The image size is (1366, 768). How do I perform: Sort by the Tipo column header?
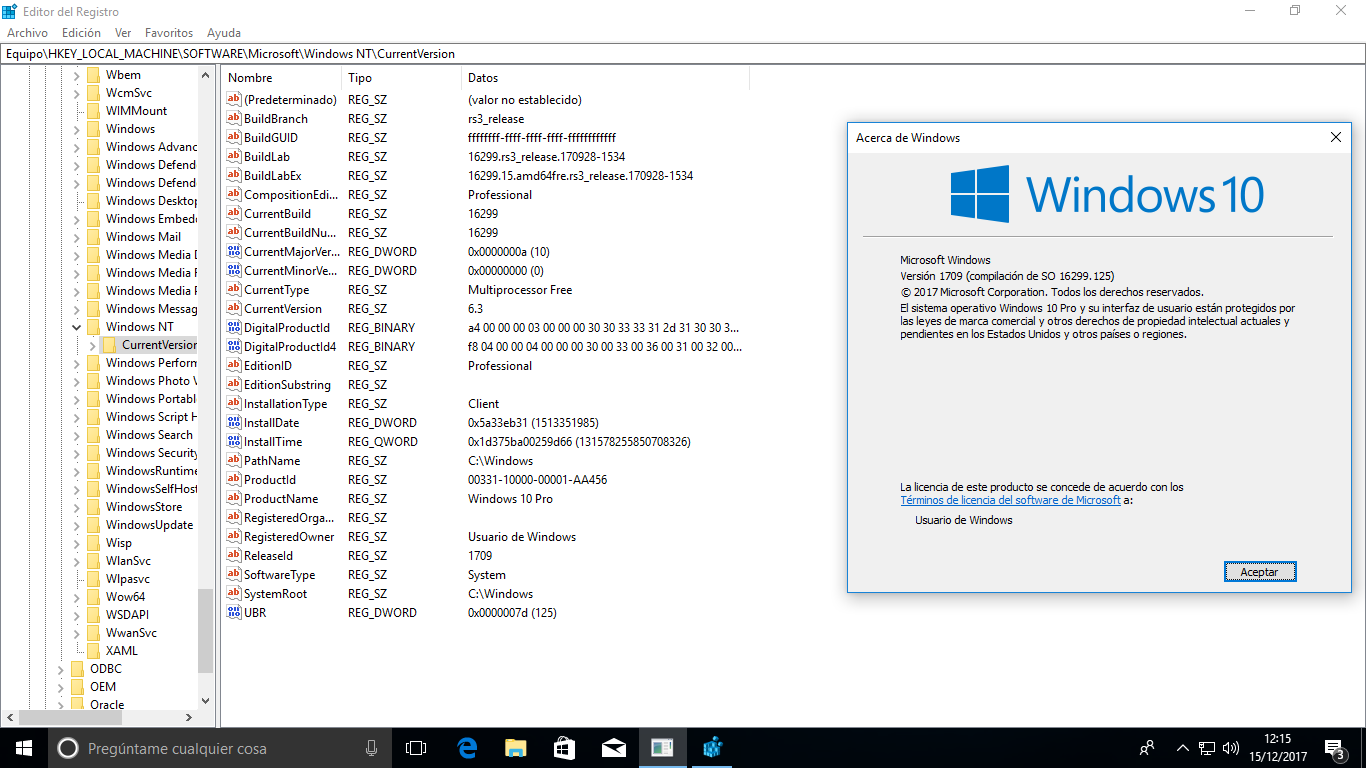(402, 78)
